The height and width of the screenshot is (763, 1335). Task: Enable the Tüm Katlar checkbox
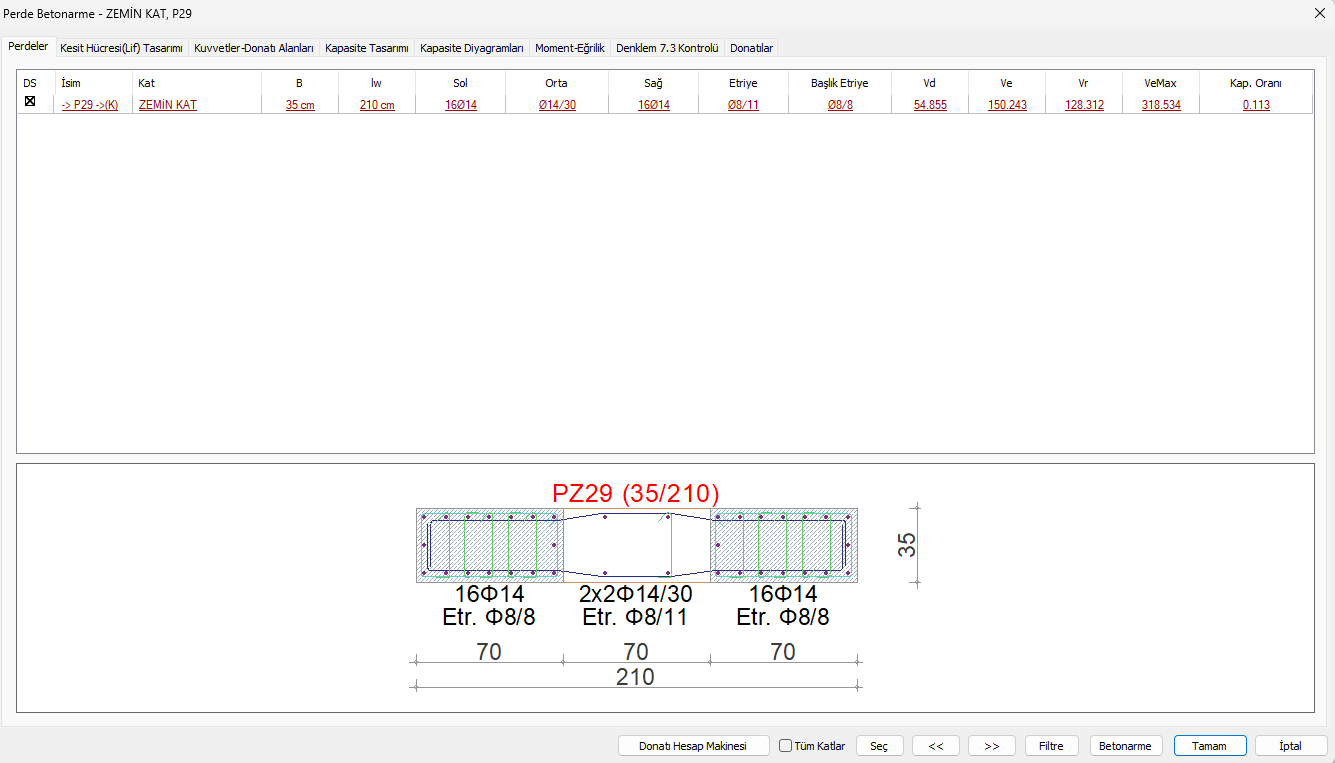(x=786, y=746)
